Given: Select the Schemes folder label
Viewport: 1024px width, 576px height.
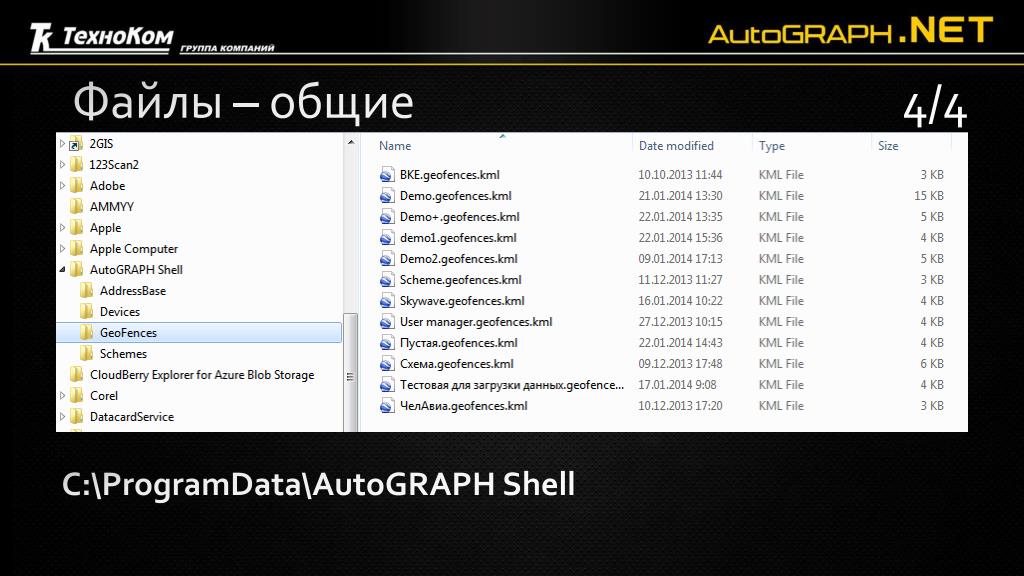Looking at the screenshot, I should (123, 353).
